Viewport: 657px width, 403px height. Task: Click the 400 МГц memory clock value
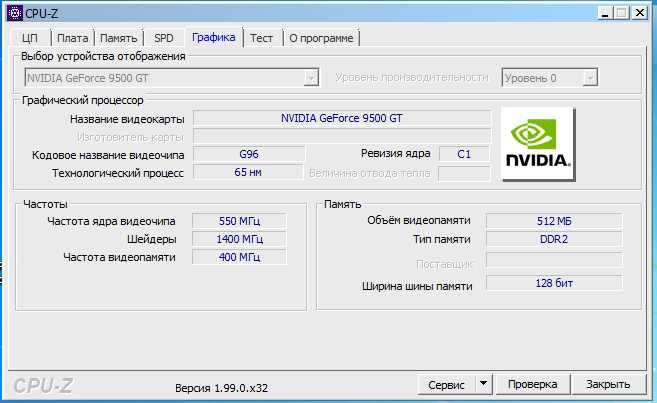click(x=239, y=257)
